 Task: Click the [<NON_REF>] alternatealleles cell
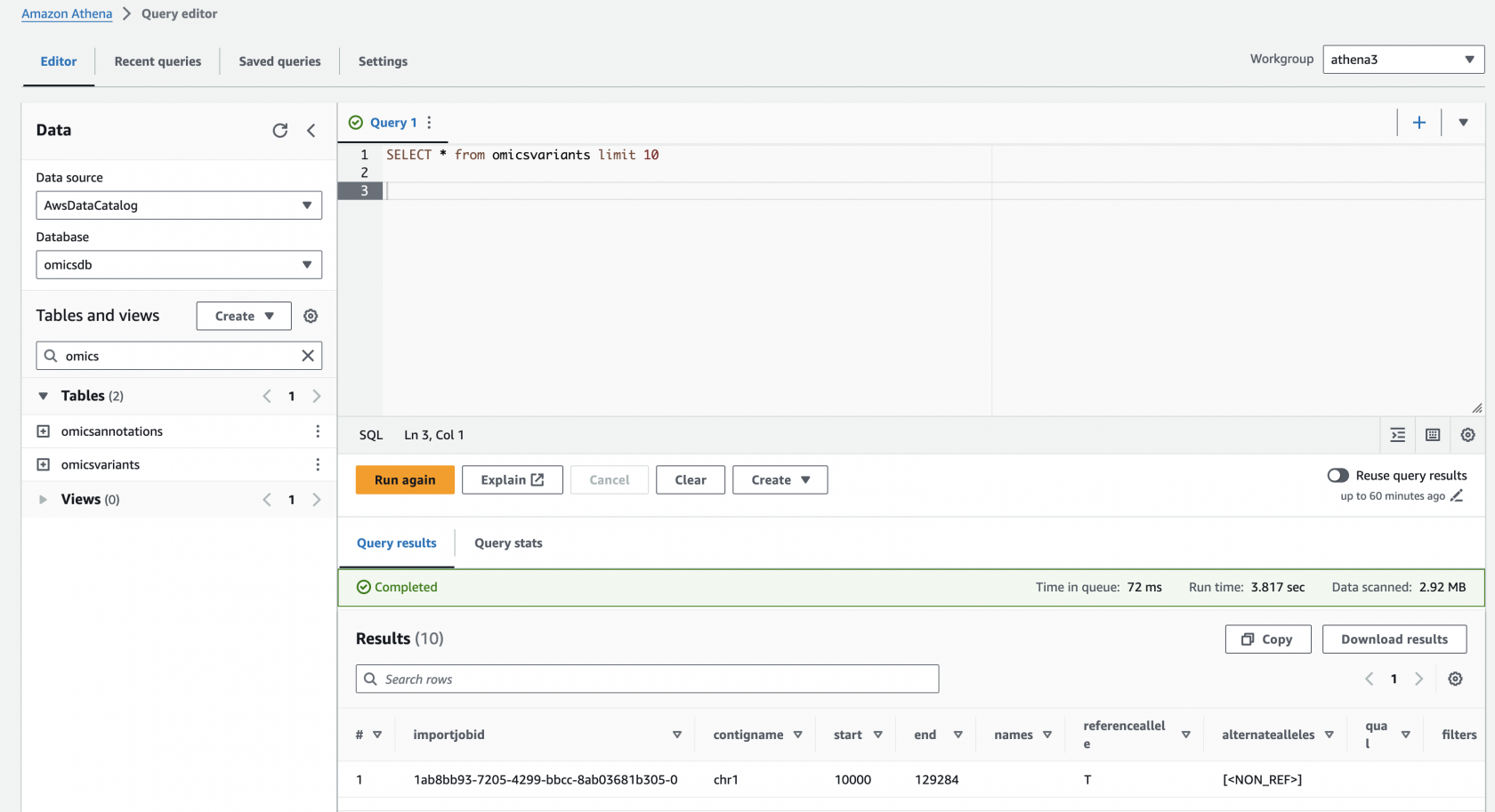point(1262,780)
